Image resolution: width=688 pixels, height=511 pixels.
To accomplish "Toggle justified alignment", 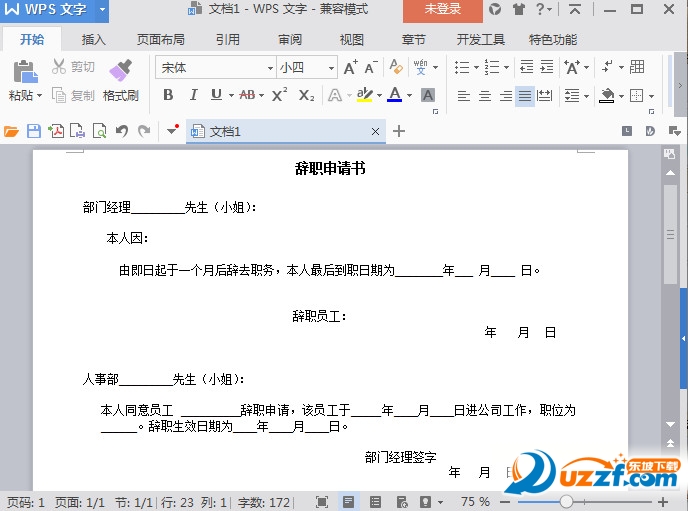I will [x=525, y=95].
